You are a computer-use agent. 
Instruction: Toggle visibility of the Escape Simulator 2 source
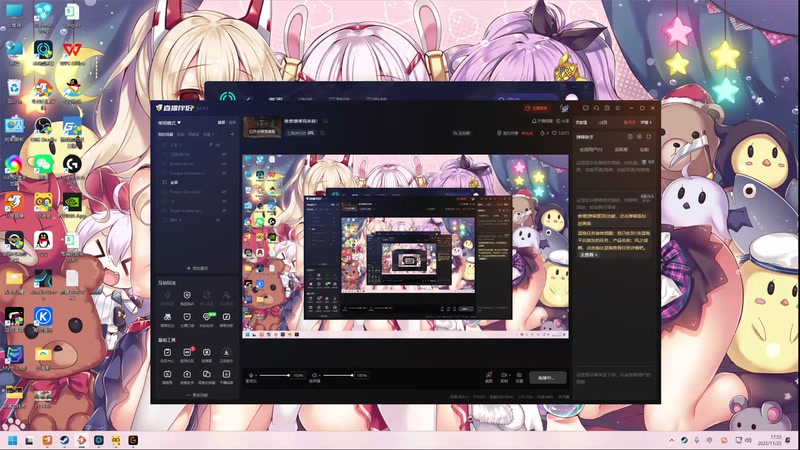224,173
